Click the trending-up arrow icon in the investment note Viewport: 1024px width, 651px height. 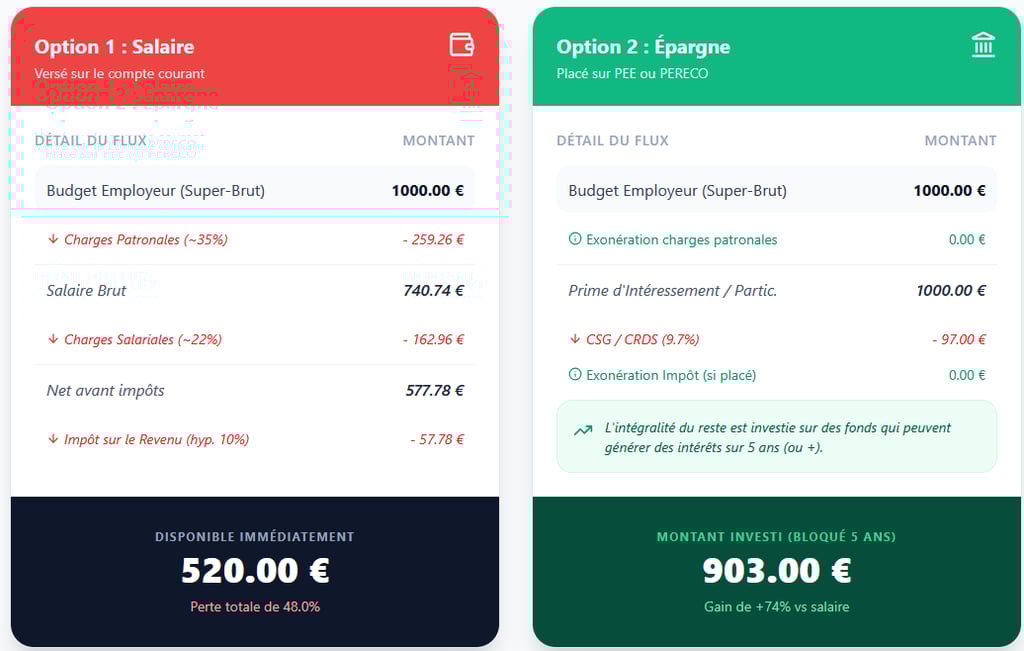[x=583, y=431]
